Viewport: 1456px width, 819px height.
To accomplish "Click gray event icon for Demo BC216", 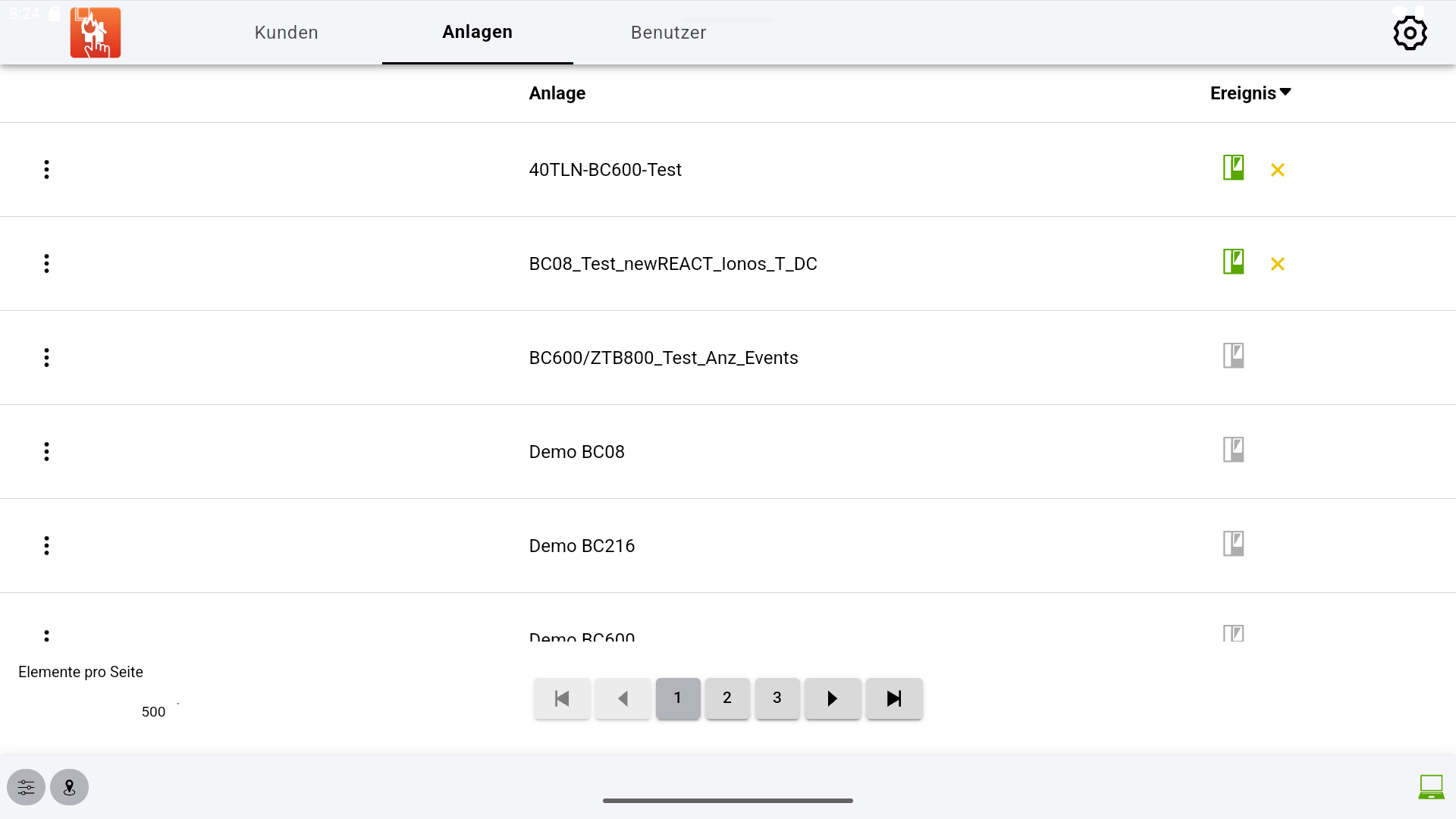I will click(x=1233, y=544).
